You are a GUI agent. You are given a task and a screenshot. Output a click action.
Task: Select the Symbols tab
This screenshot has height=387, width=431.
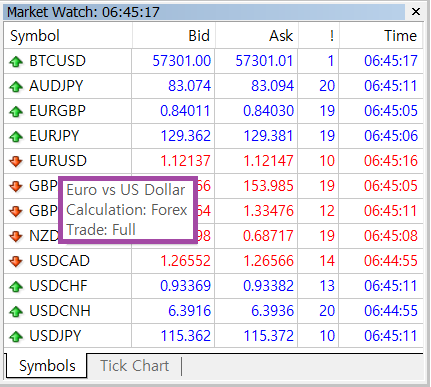47,366
